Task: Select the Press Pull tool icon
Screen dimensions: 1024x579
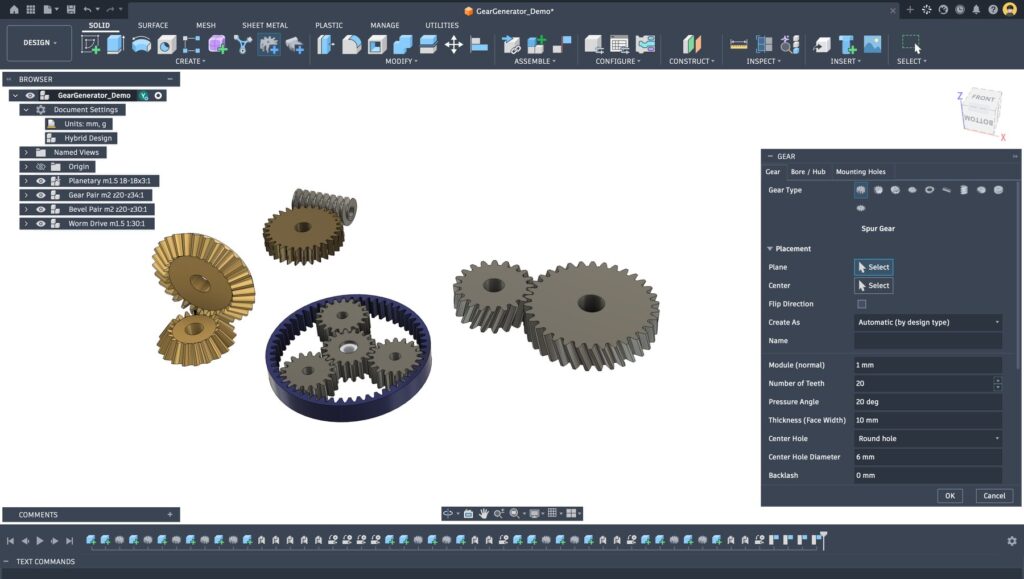Action: [x=325, y=44]
